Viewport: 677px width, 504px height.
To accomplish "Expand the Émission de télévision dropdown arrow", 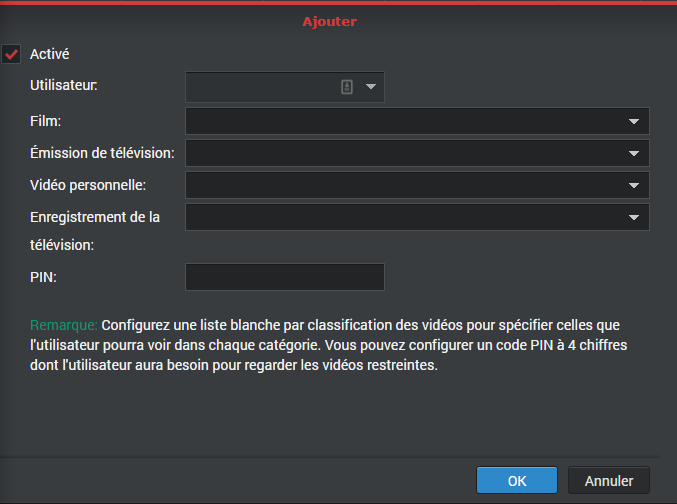I will [634, 153].
